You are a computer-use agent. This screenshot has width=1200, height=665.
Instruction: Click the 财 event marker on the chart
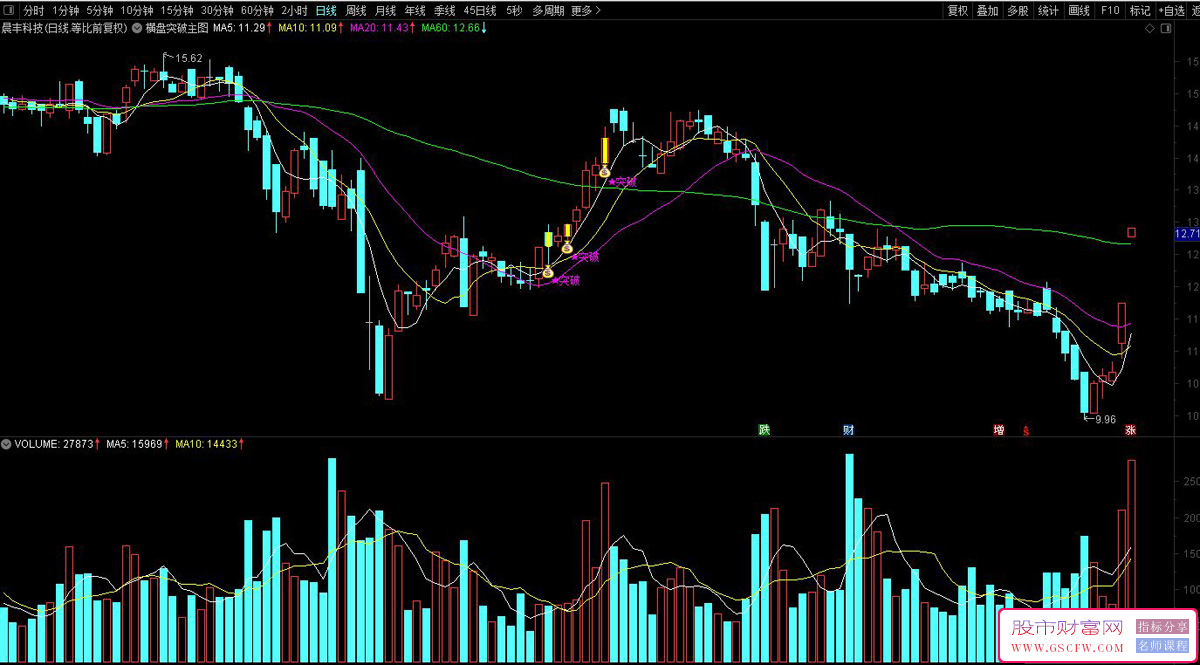tap(849, 430)
